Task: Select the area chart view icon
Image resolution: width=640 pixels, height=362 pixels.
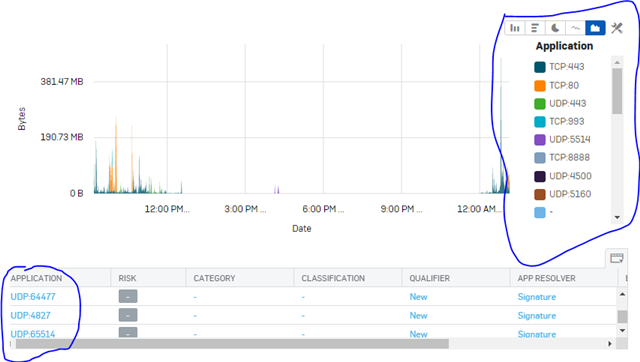Action: [595, 28]
